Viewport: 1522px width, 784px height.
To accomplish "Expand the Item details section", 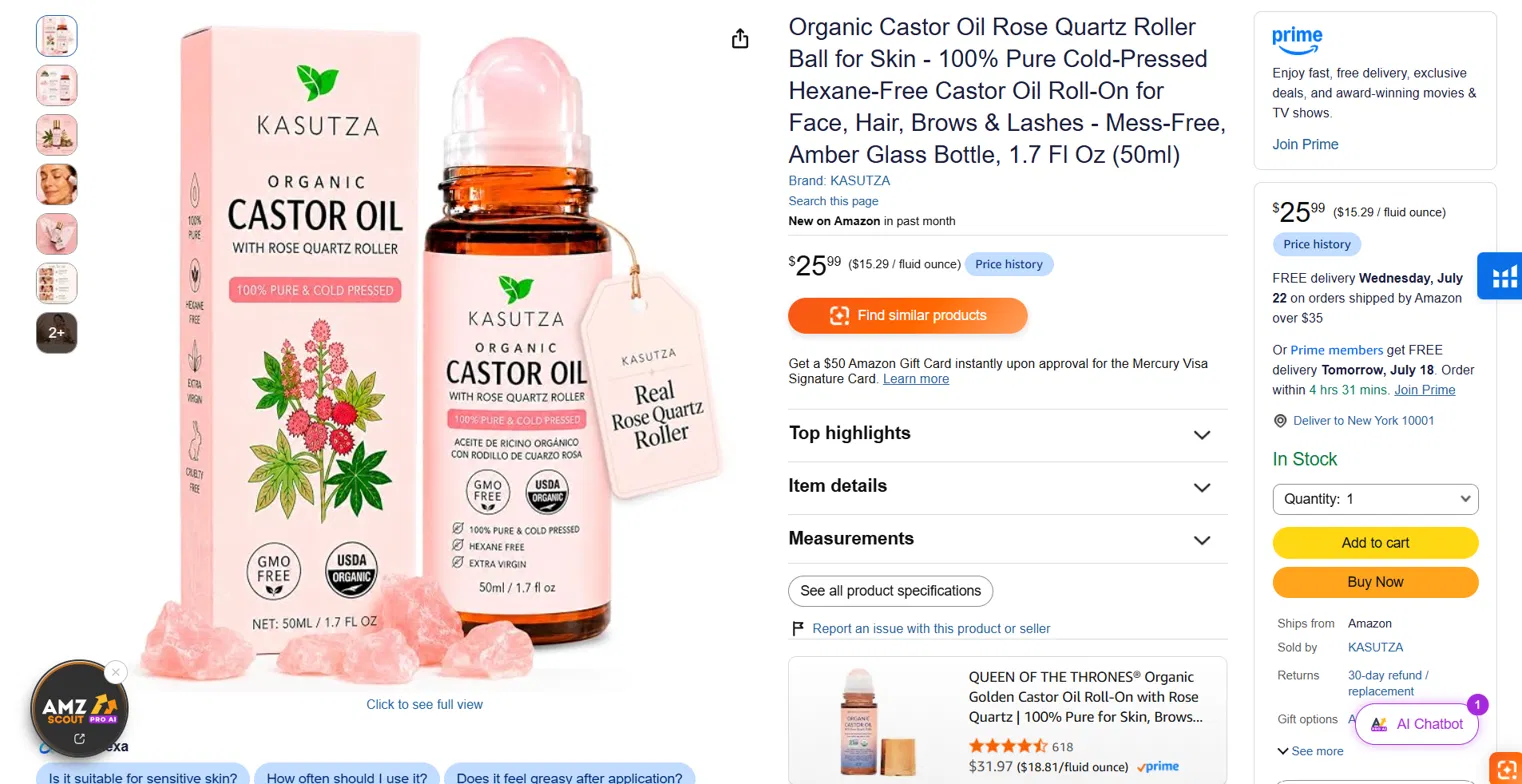I will [1007, 487].
